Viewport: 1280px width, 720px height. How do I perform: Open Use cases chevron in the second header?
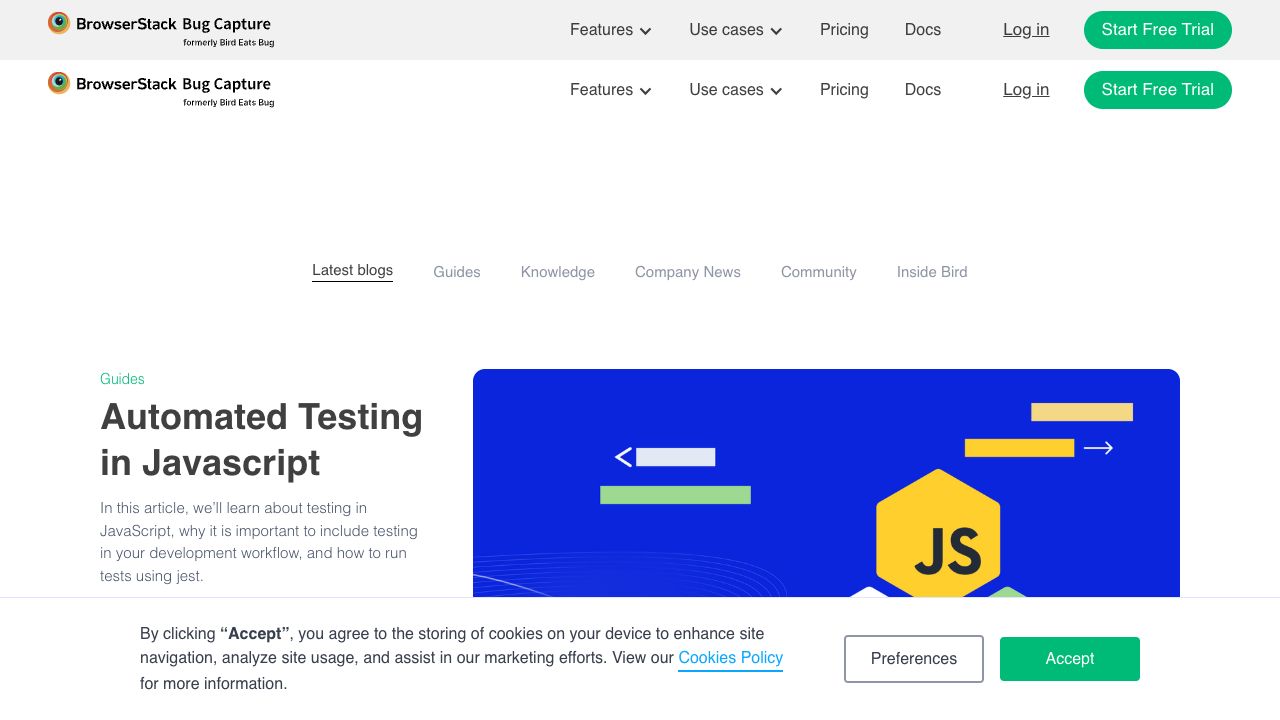(776, 91)
